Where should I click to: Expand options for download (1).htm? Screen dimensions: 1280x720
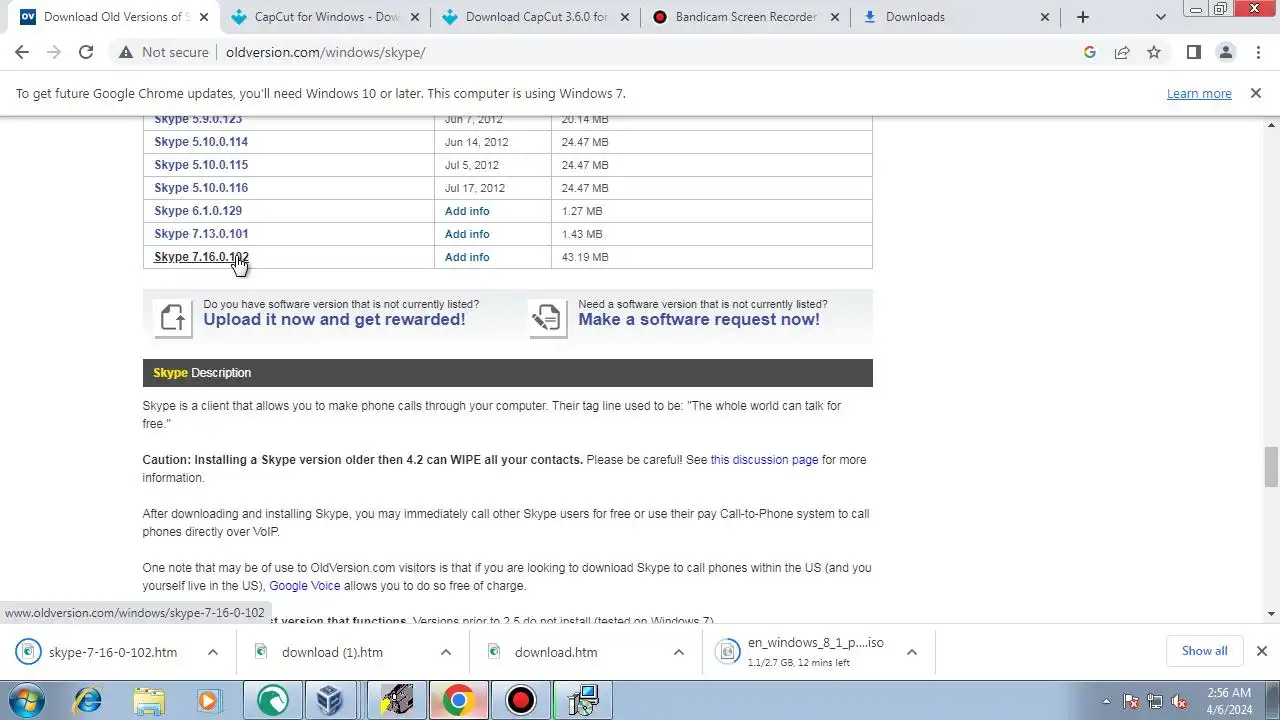tap(446, 652)
